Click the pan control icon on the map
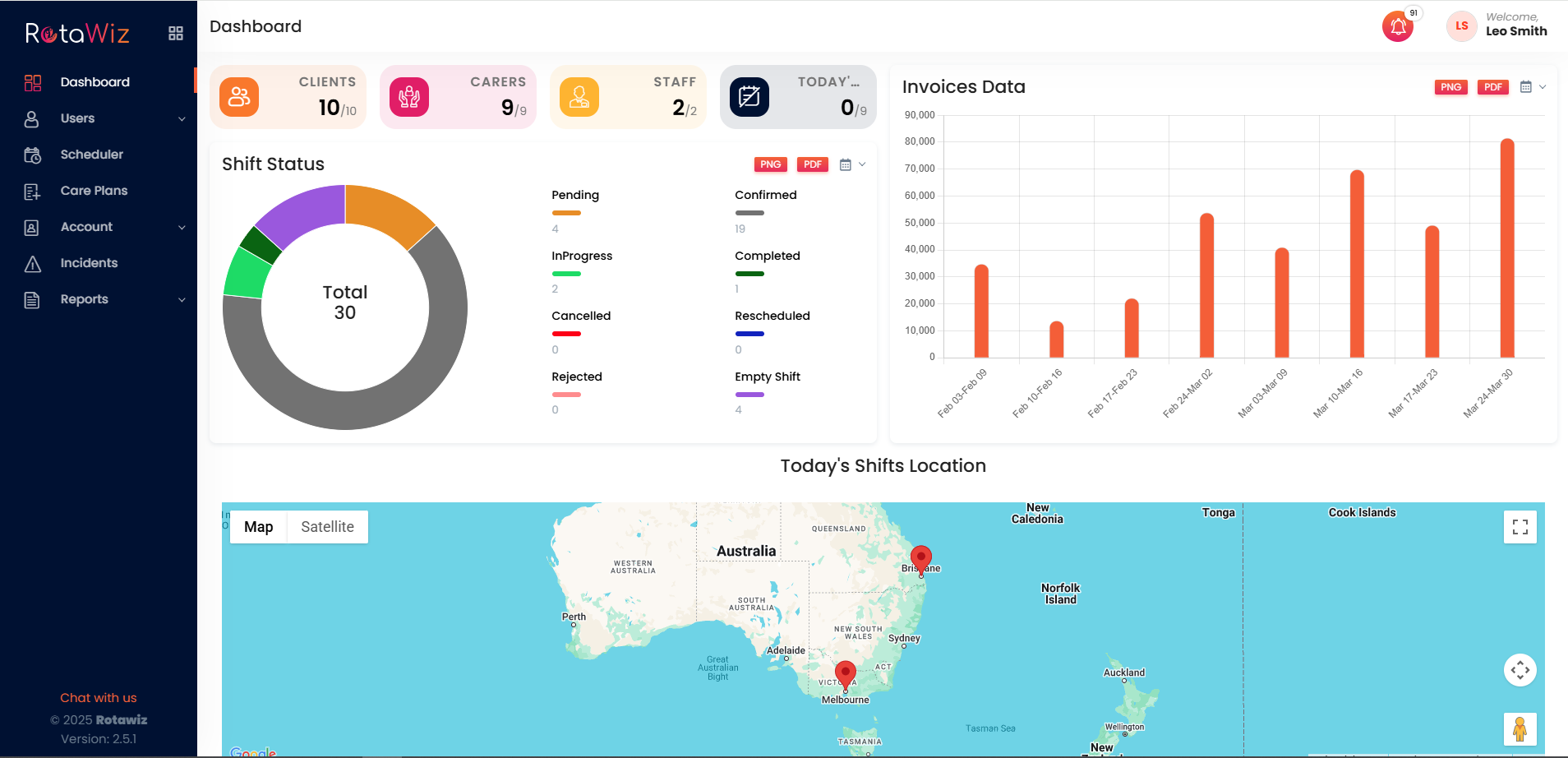The image size is (1568, 758). [1520, 670]
